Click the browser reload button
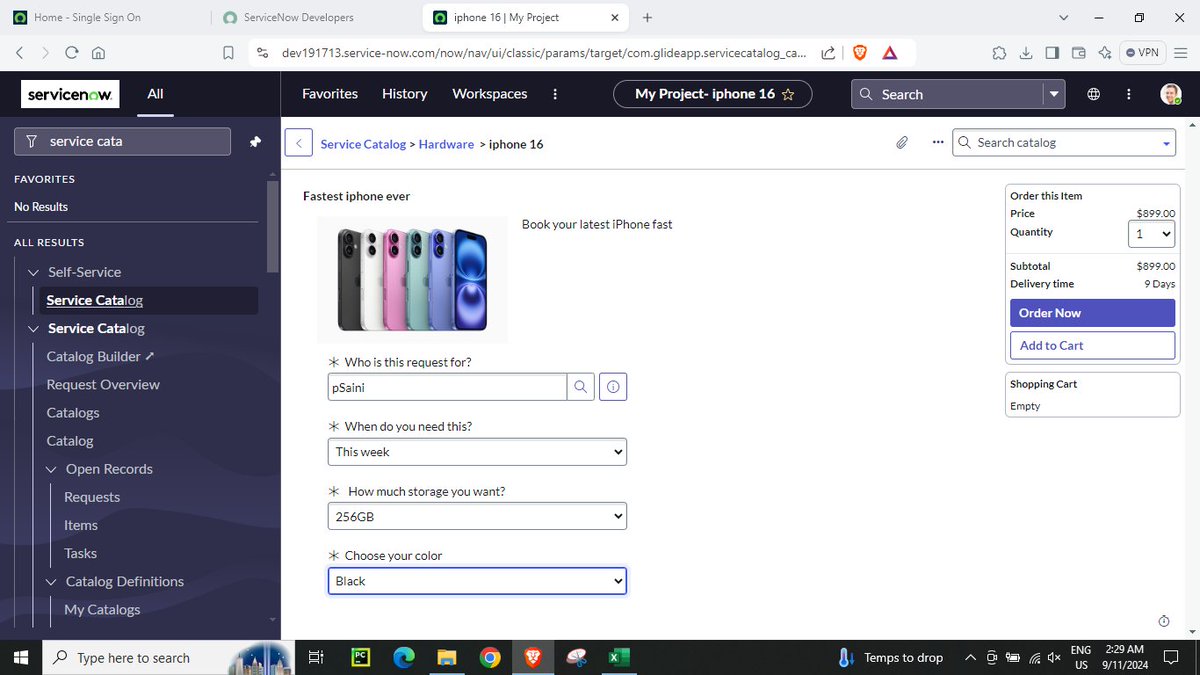 tap(72, 53)
